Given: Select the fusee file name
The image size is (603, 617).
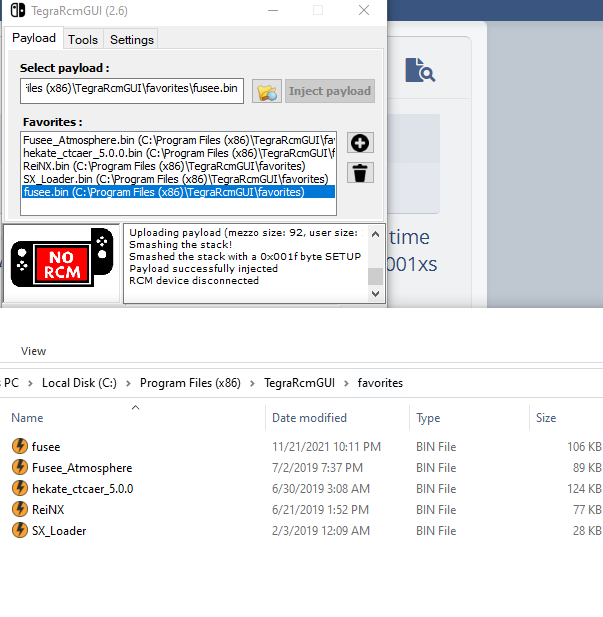Looking at the screenshot, I should pos(46,447).
